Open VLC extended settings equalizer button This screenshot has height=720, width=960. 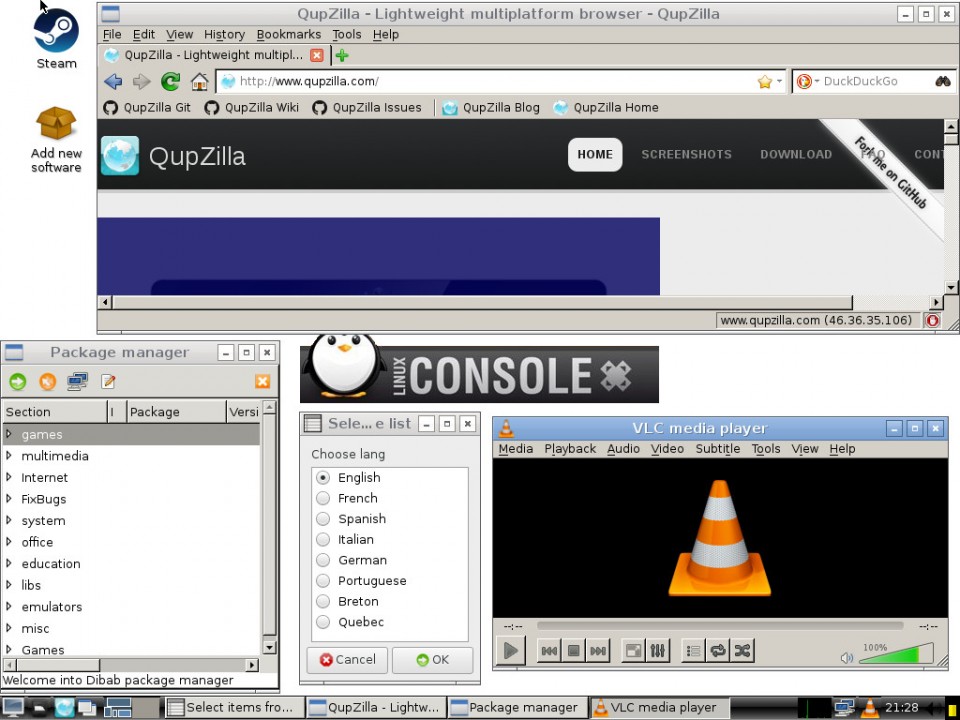[658, 651]
